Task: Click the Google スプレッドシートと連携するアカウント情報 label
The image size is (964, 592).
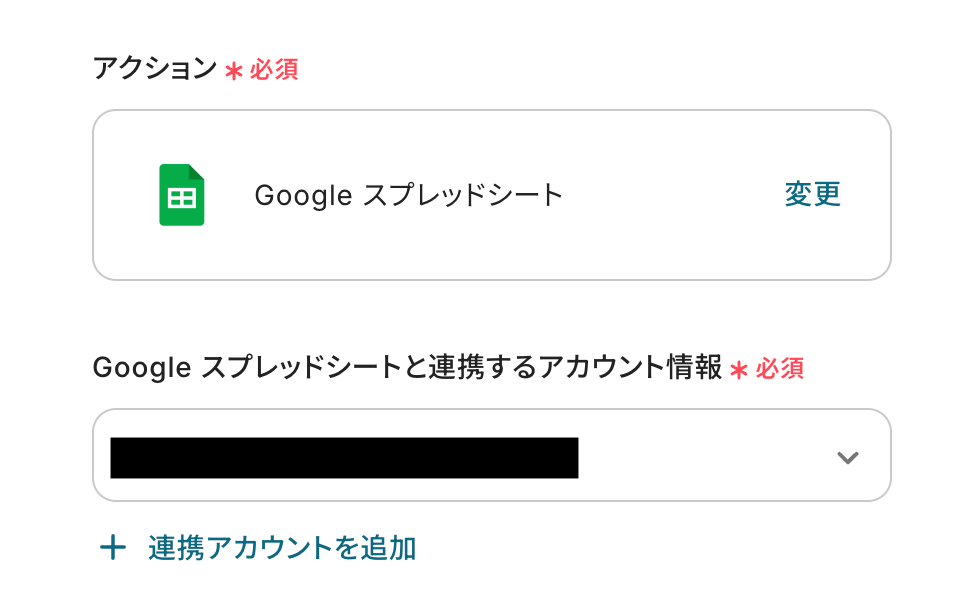Action: (406, 368)
